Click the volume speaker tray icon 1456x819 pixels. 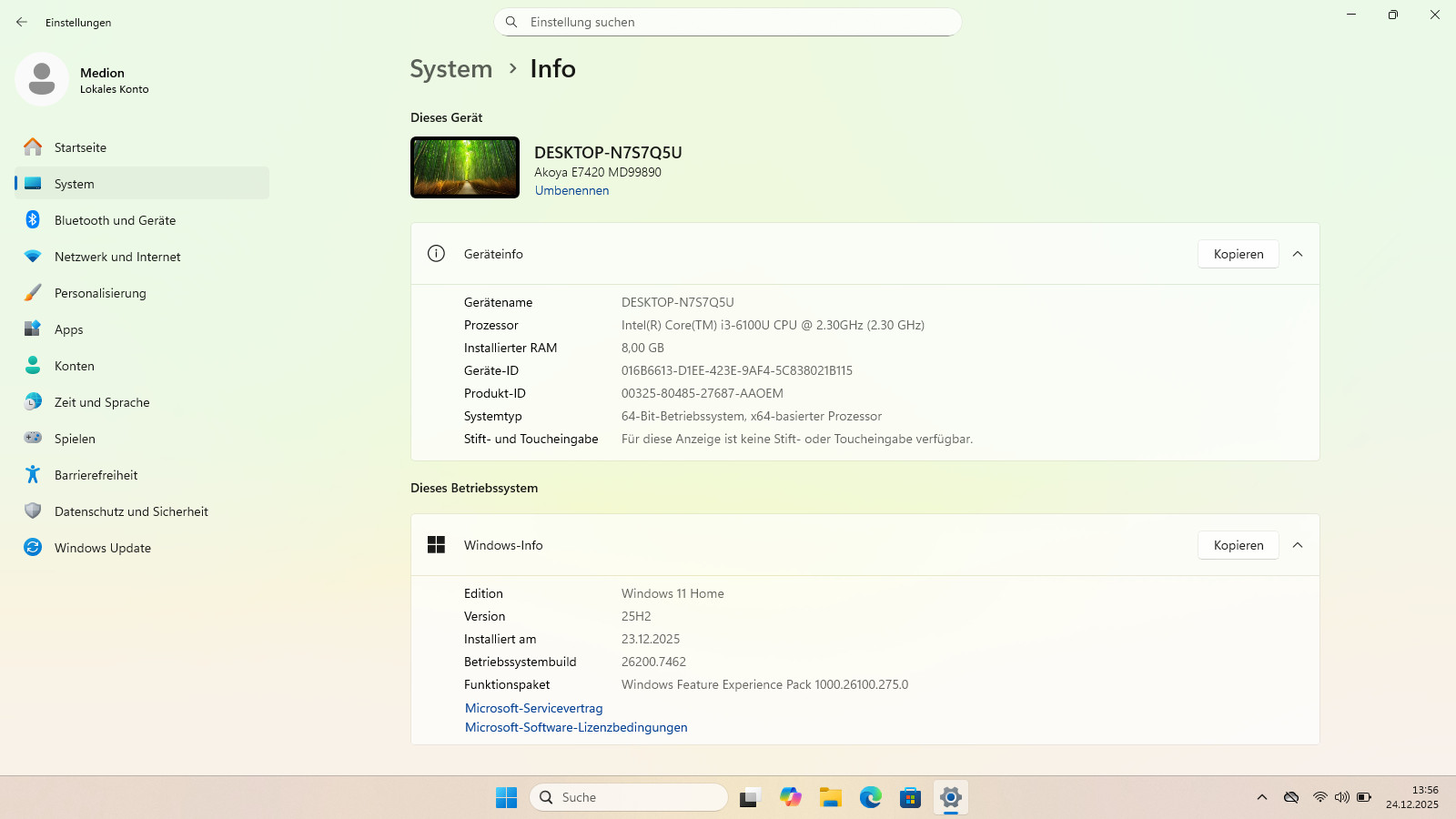coord(1342,797)
